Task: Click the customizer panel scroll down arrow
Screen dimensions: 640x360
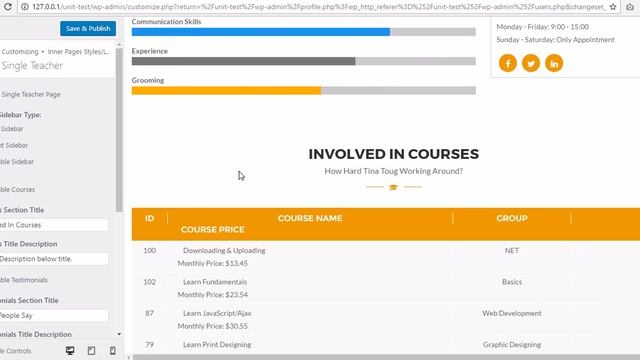Action: click(119, 334)
